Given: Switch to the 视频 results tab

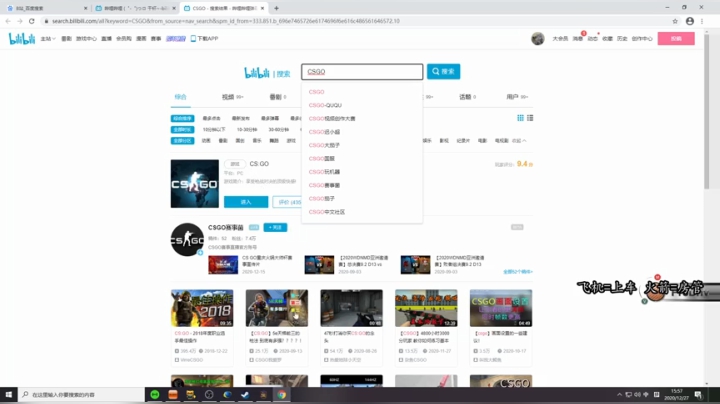Looking at the screenshot, I should point(232,97).
